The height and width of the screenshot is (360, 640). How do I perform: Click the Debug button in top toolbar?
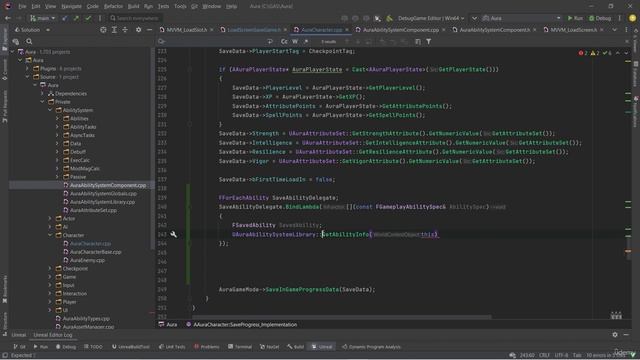pos(600,18)
